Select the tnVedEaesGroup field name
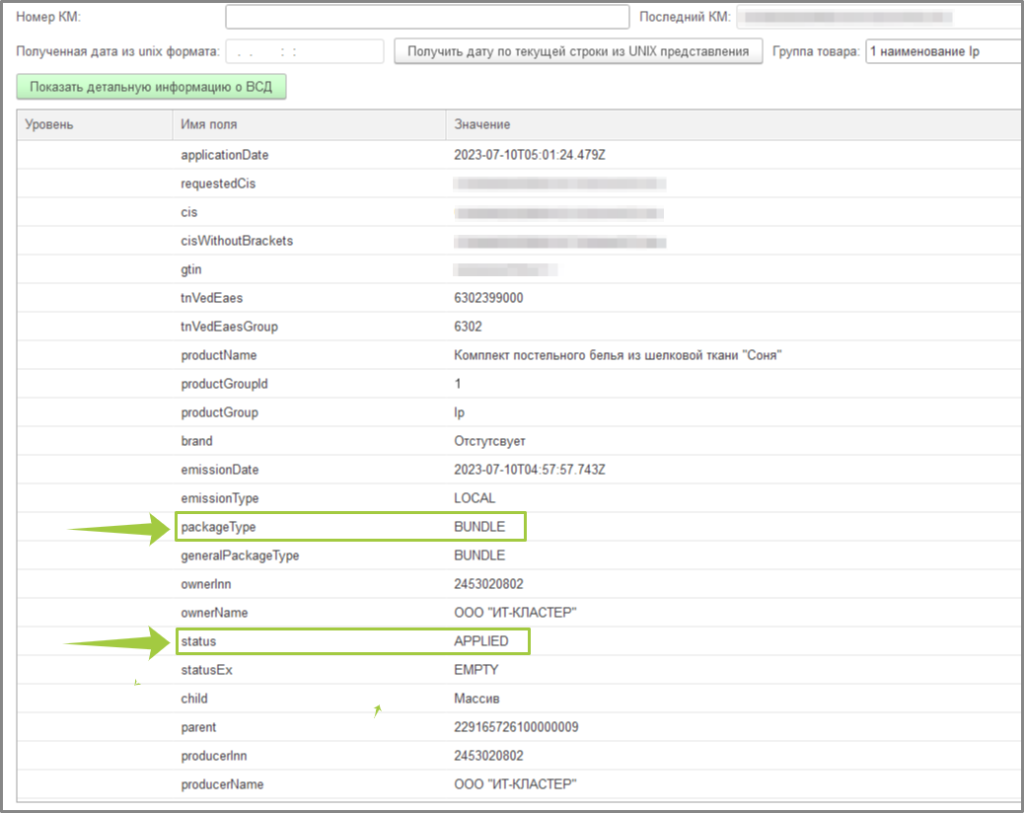1024x813 pixels. (x=229, y=327)
